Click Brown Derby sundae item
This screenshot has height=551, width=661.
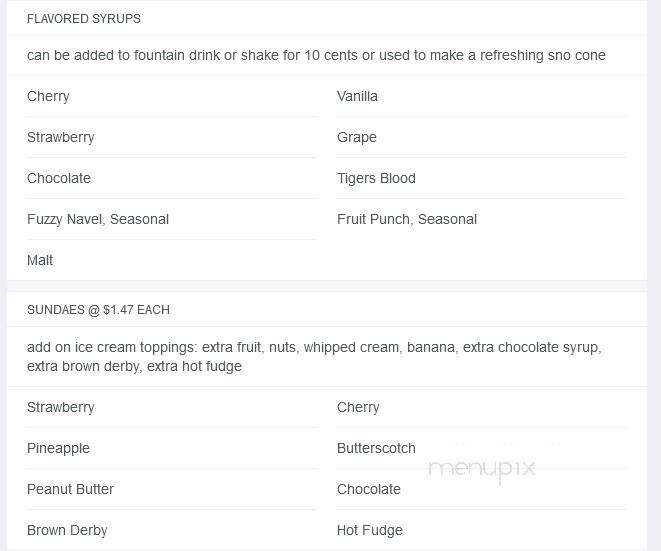[x=67, y=531]
